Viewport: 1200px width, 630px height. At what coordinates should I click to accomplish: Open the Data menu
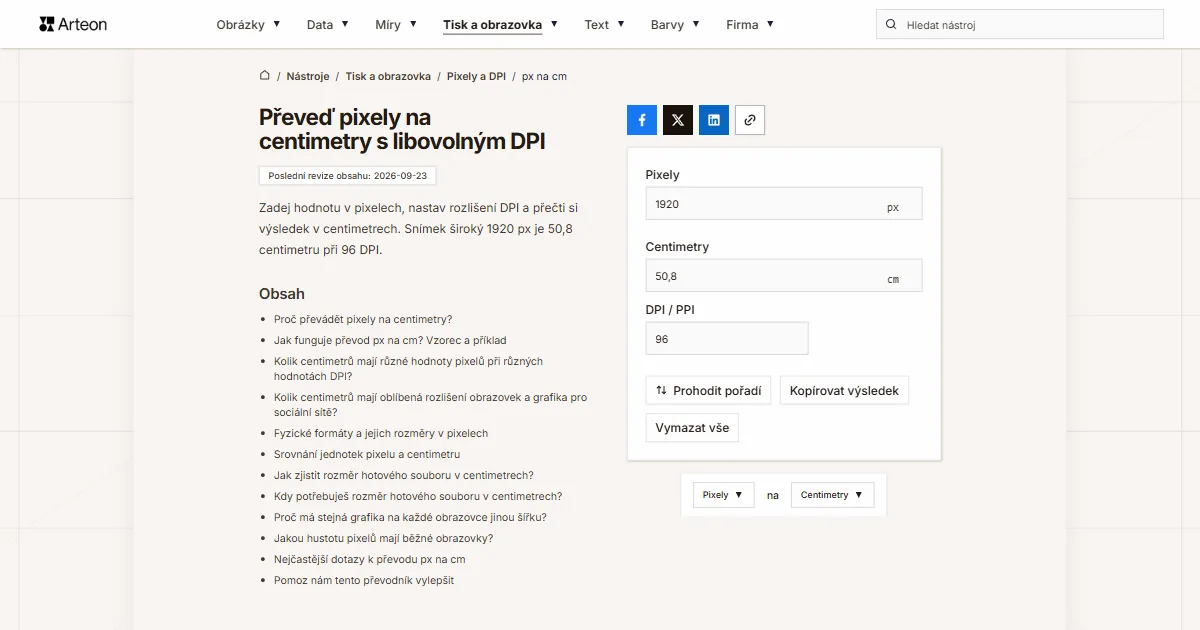[327, 24]
